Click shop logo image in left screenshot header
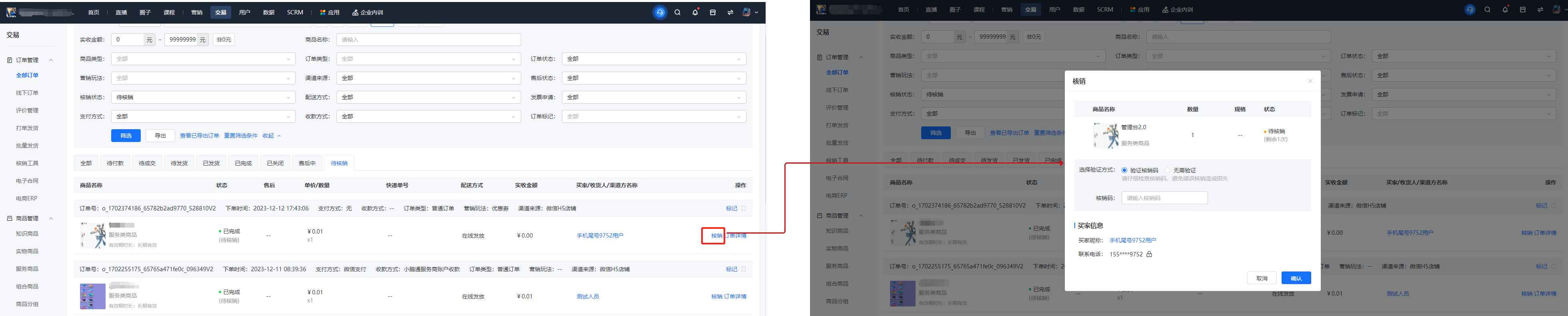The width and height of the screenshot is (1568, 316). (x=12, y=12)
